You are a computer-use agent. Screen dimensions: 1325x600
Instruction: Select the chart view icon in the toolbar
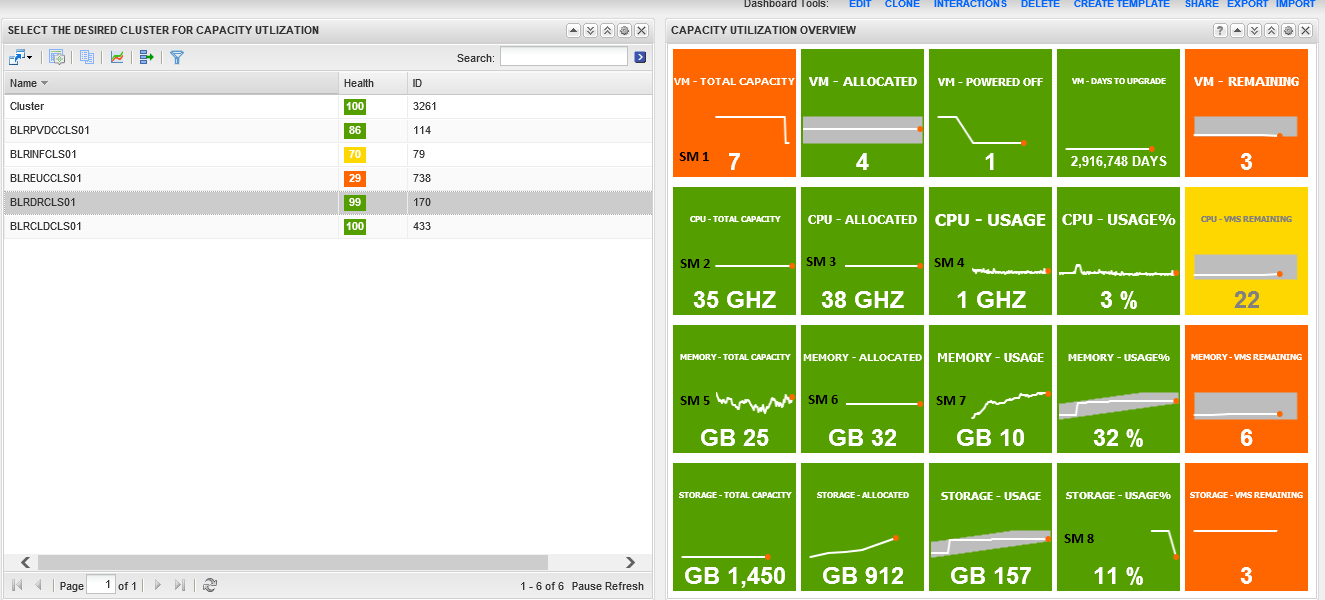pos(117,57)
